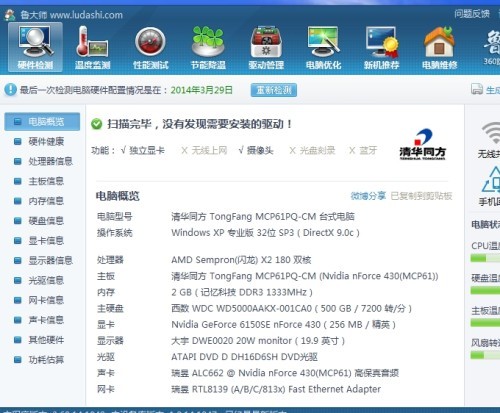Click Windows XP 专业版 operating system value

(266, 233)
